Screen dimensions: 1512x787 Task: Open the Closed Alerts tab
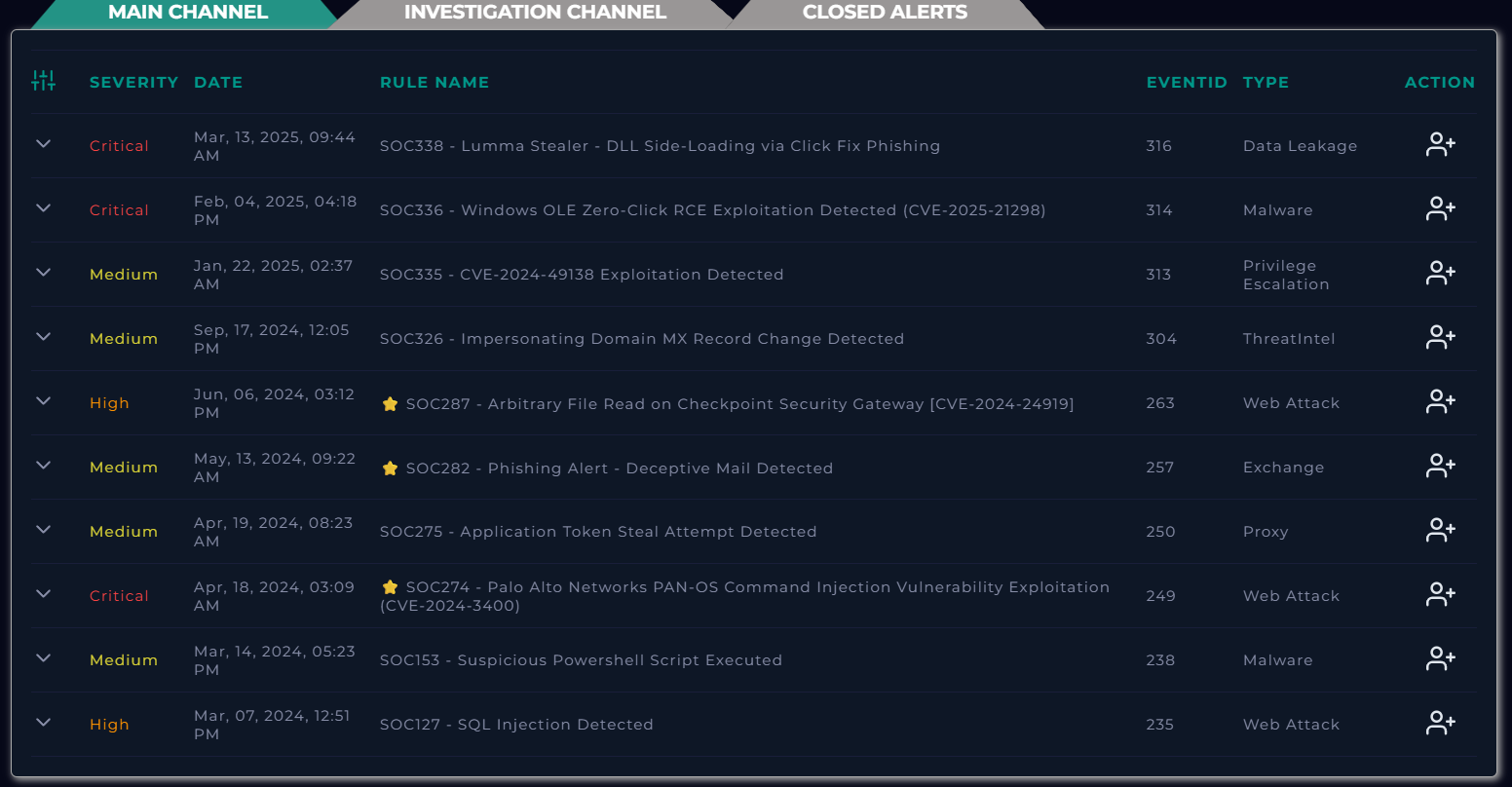pyautogui.click(x=885, y=13)
